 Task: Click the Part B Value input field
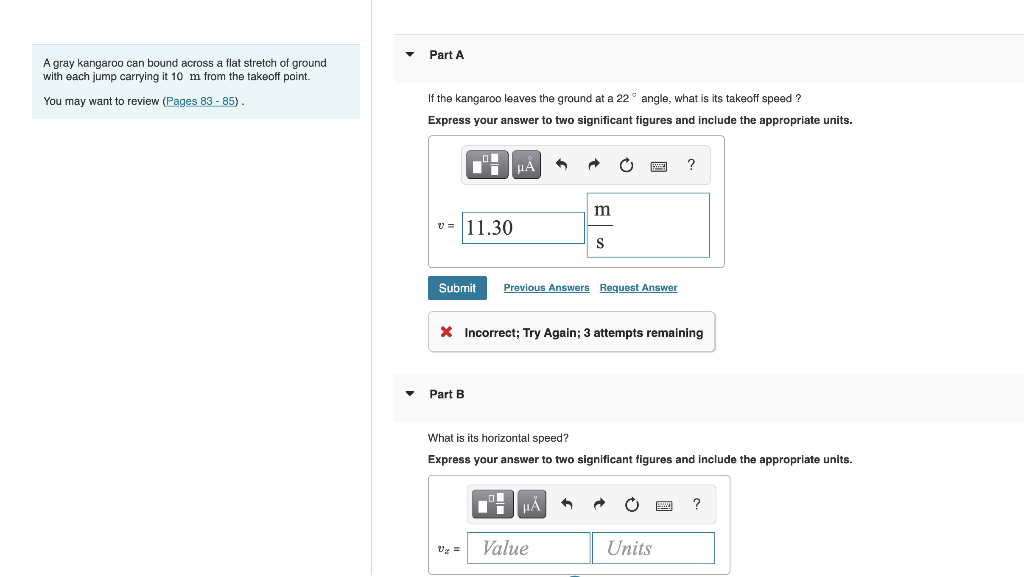[528, 548]
